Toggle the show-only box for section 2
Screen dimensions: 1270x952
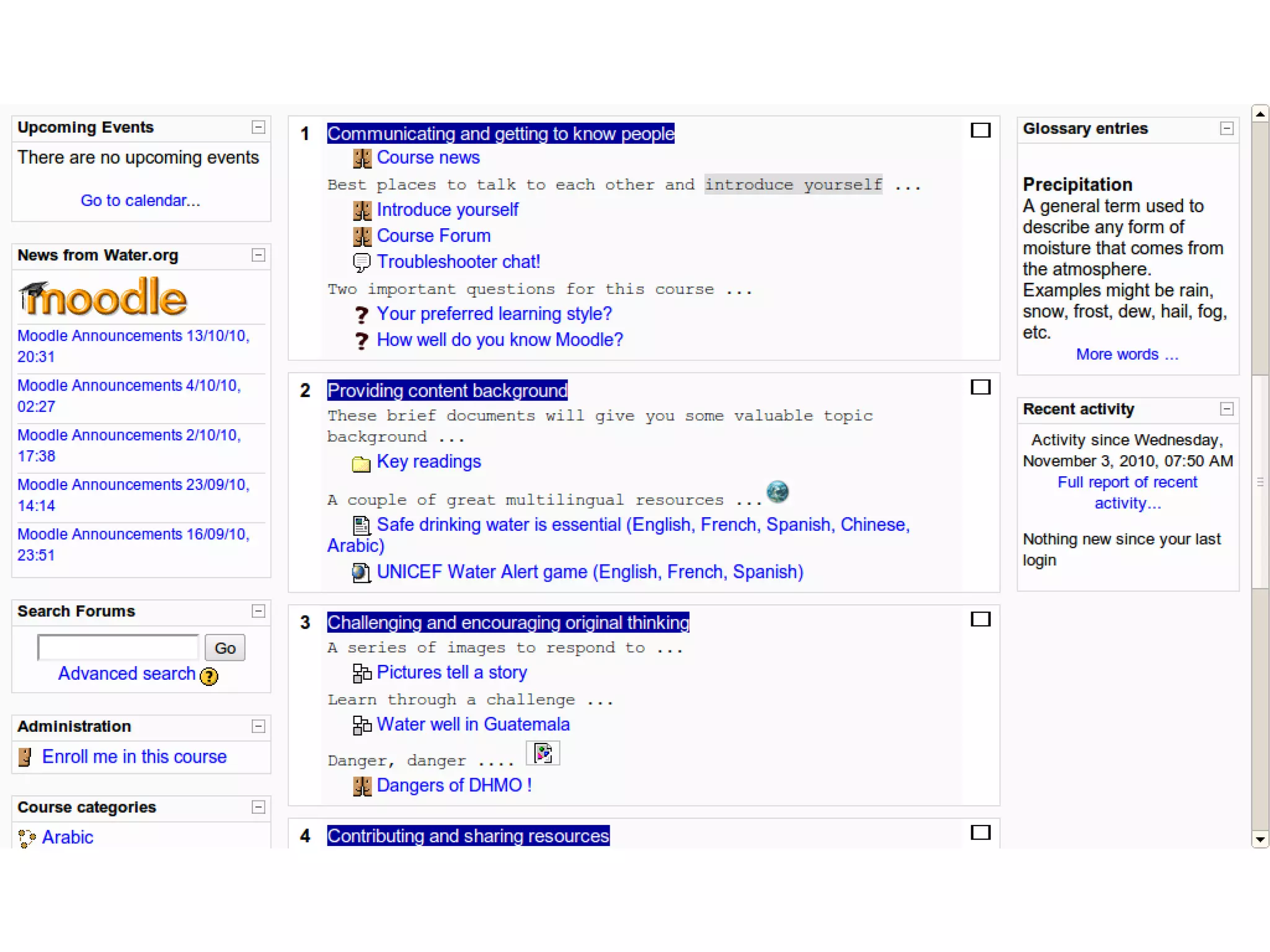click(980, 387)
